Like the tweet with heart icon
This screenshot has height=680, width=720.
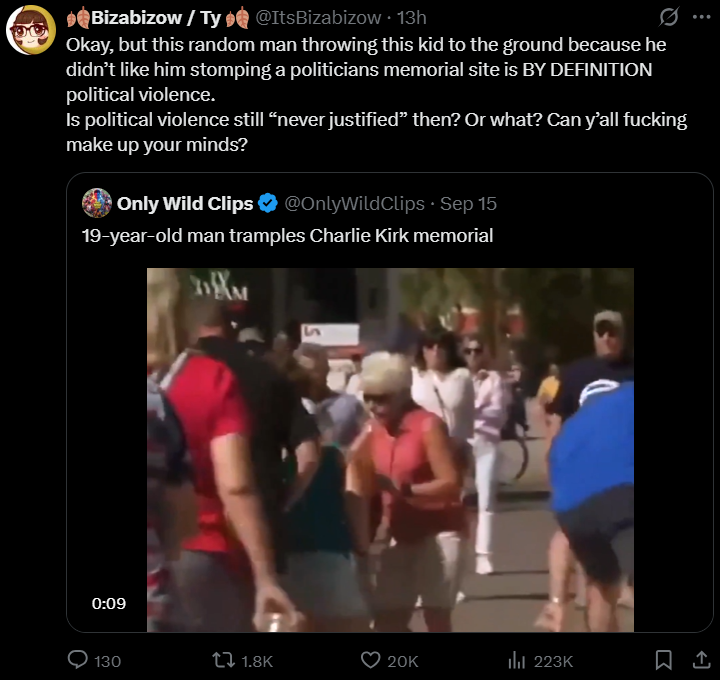tap(370, 660)
